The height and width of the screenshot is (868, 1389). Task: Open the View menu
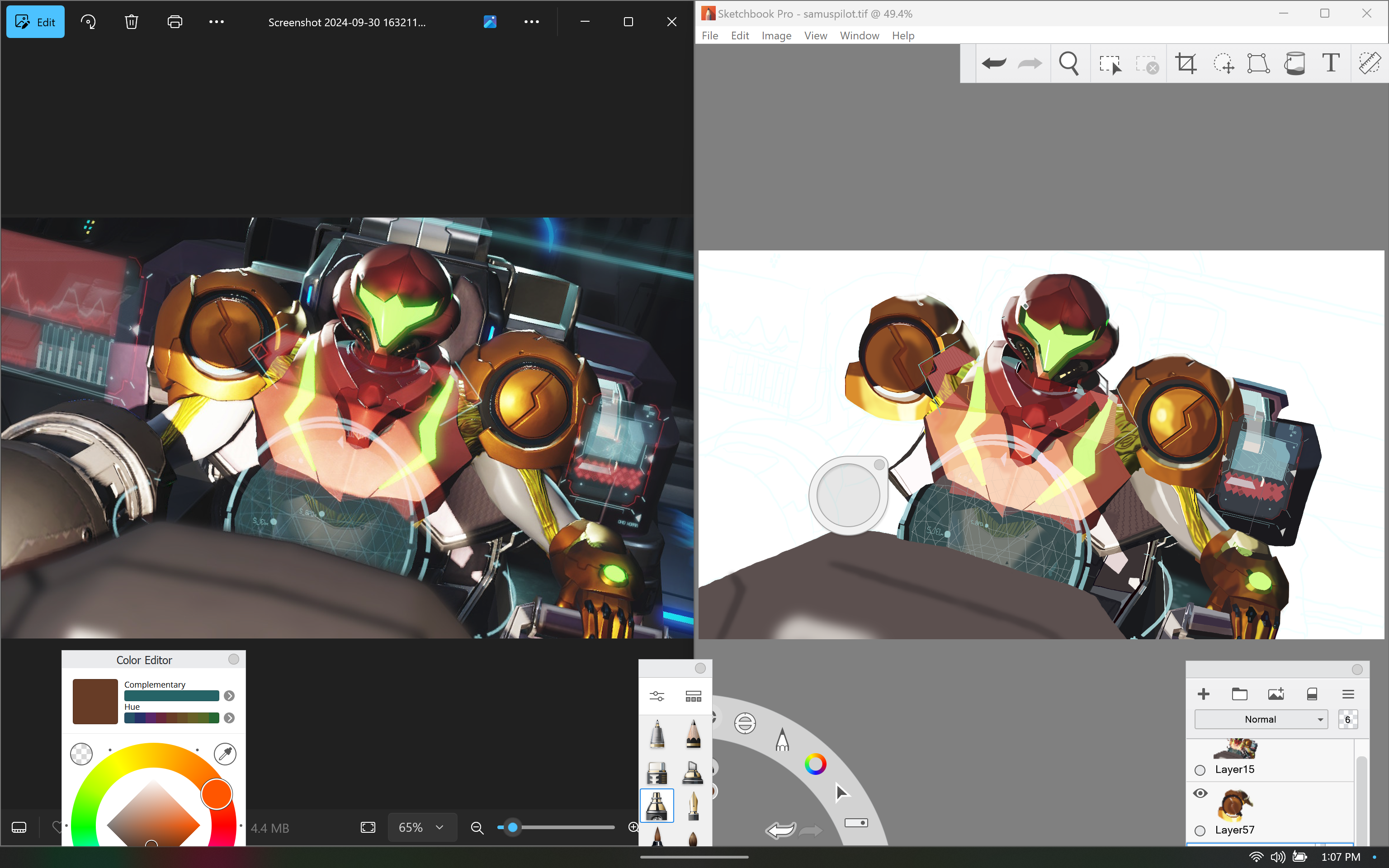pyautogui.click(x=816, y=36)
